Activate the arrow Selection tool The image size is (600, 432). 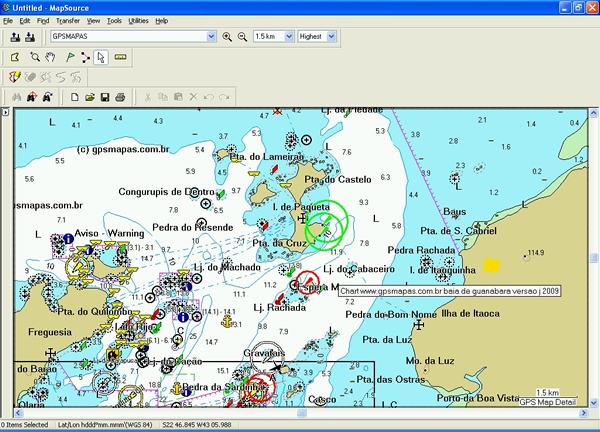point(100,57)
